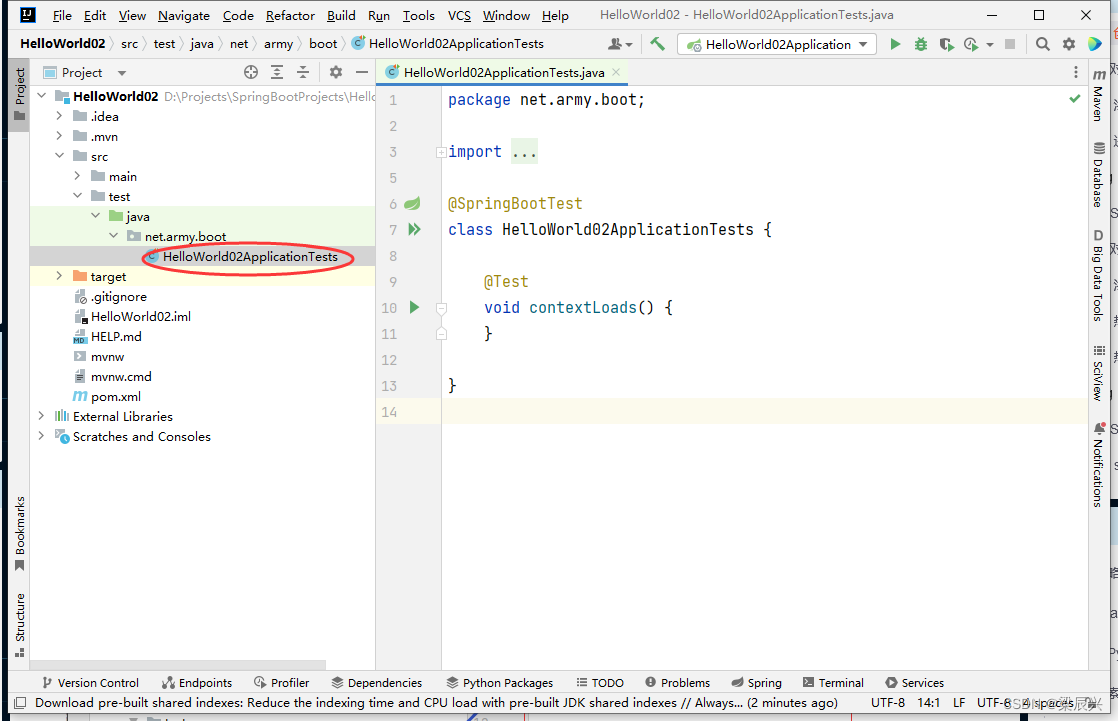Viewport: 1118px width, 721px height.
Task: Expand all icon in Project panel header
Action: (277, 72)
